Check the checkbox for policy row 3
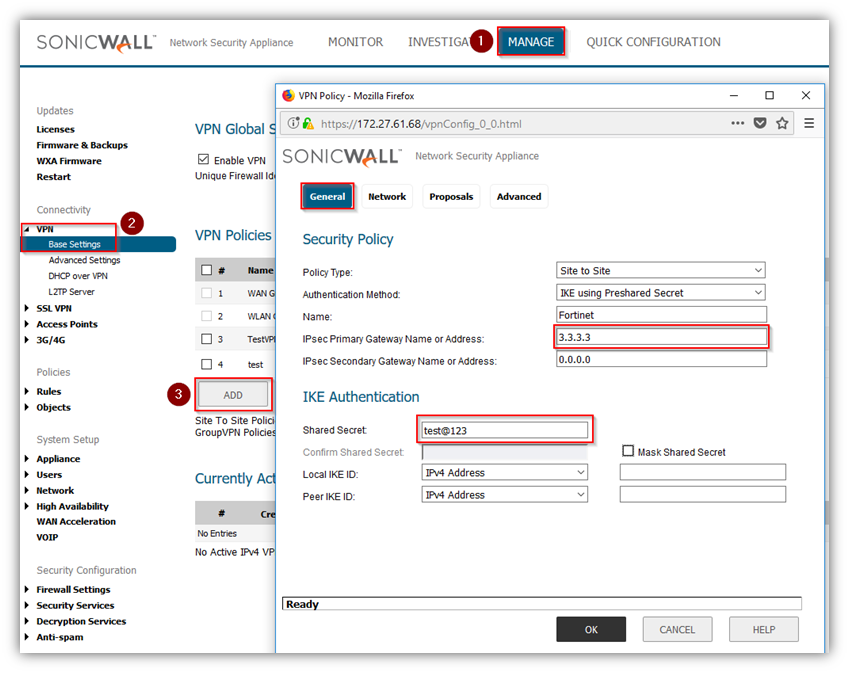 tap(206, 339)
